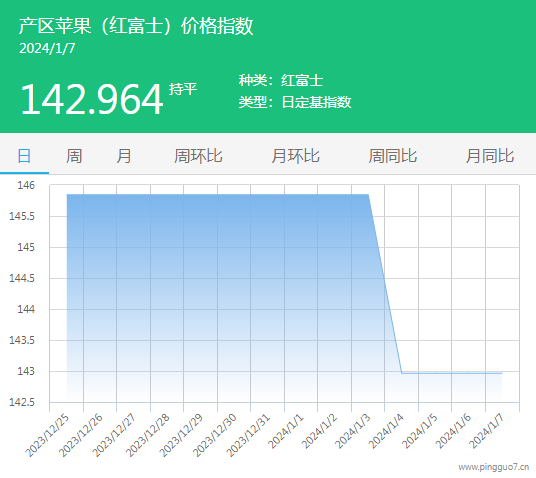Click the 2023/12/31 date label on axis

click(249, 435)
